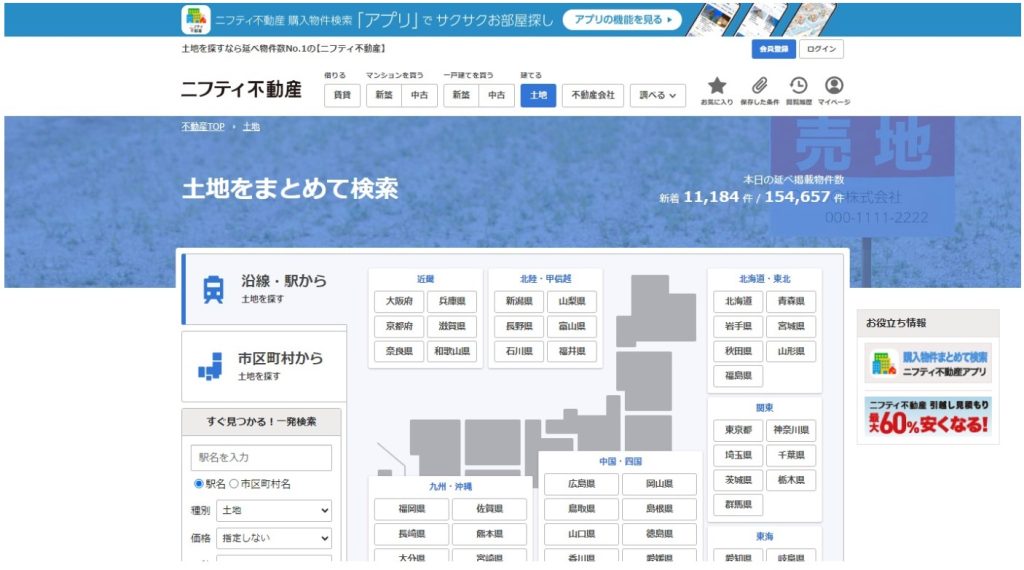Choose 北海道 prefecture
The image size is (1024, 570).
738,301
